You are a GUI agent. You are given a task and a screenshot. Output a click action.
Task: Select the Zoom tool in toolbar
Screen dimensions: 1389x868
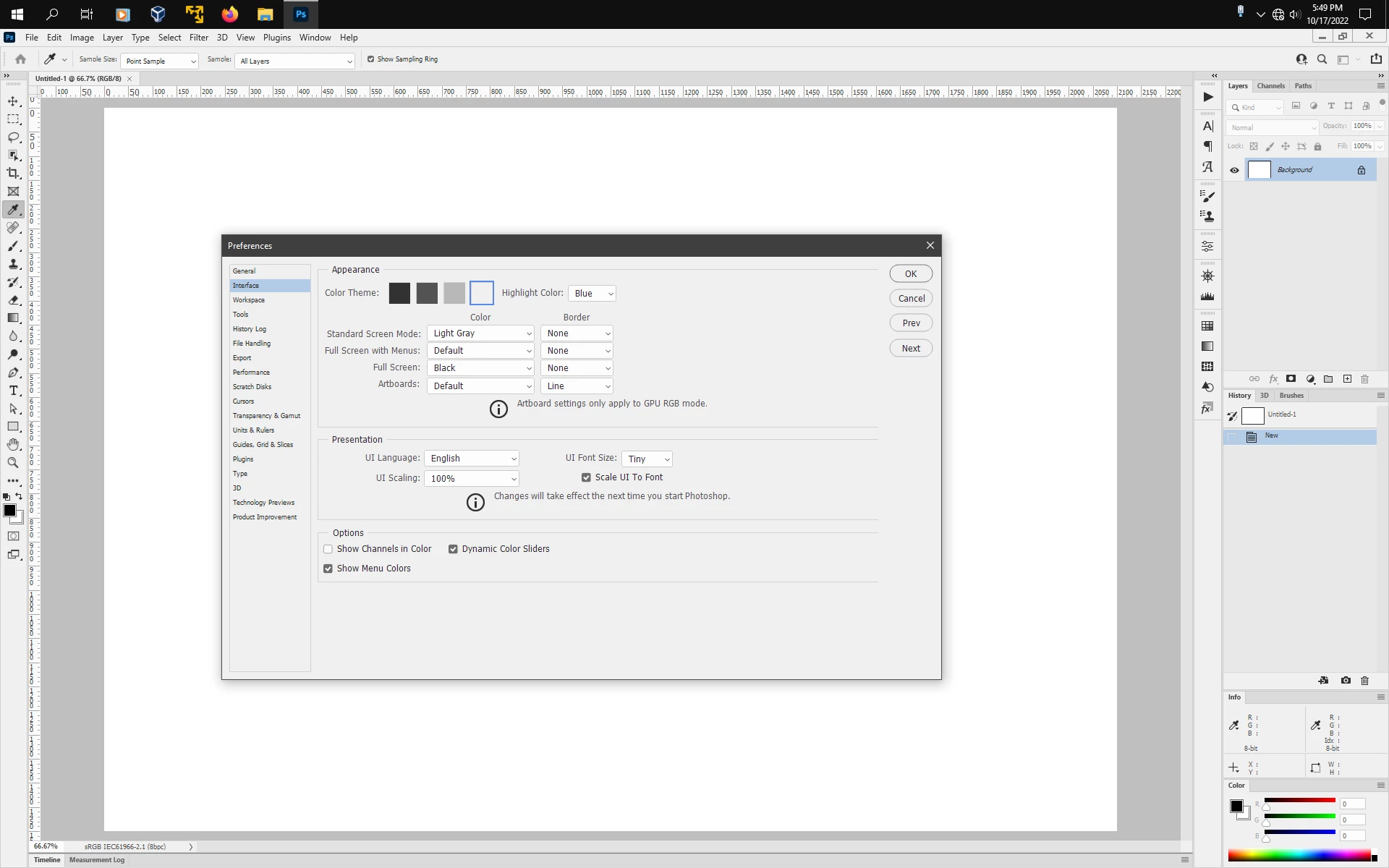pos(13,463)
